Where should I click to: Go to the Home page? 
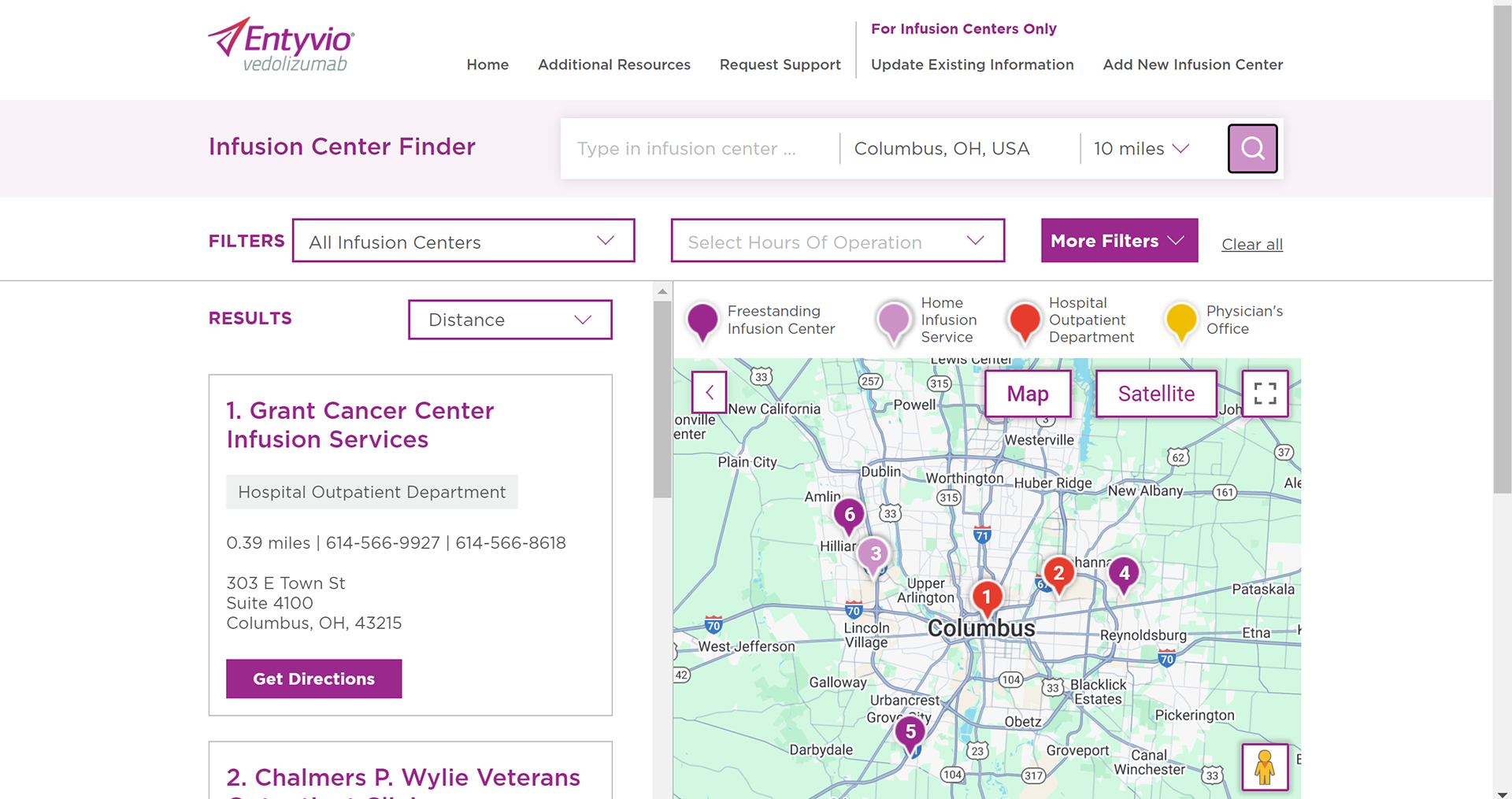tap(487, 65)
